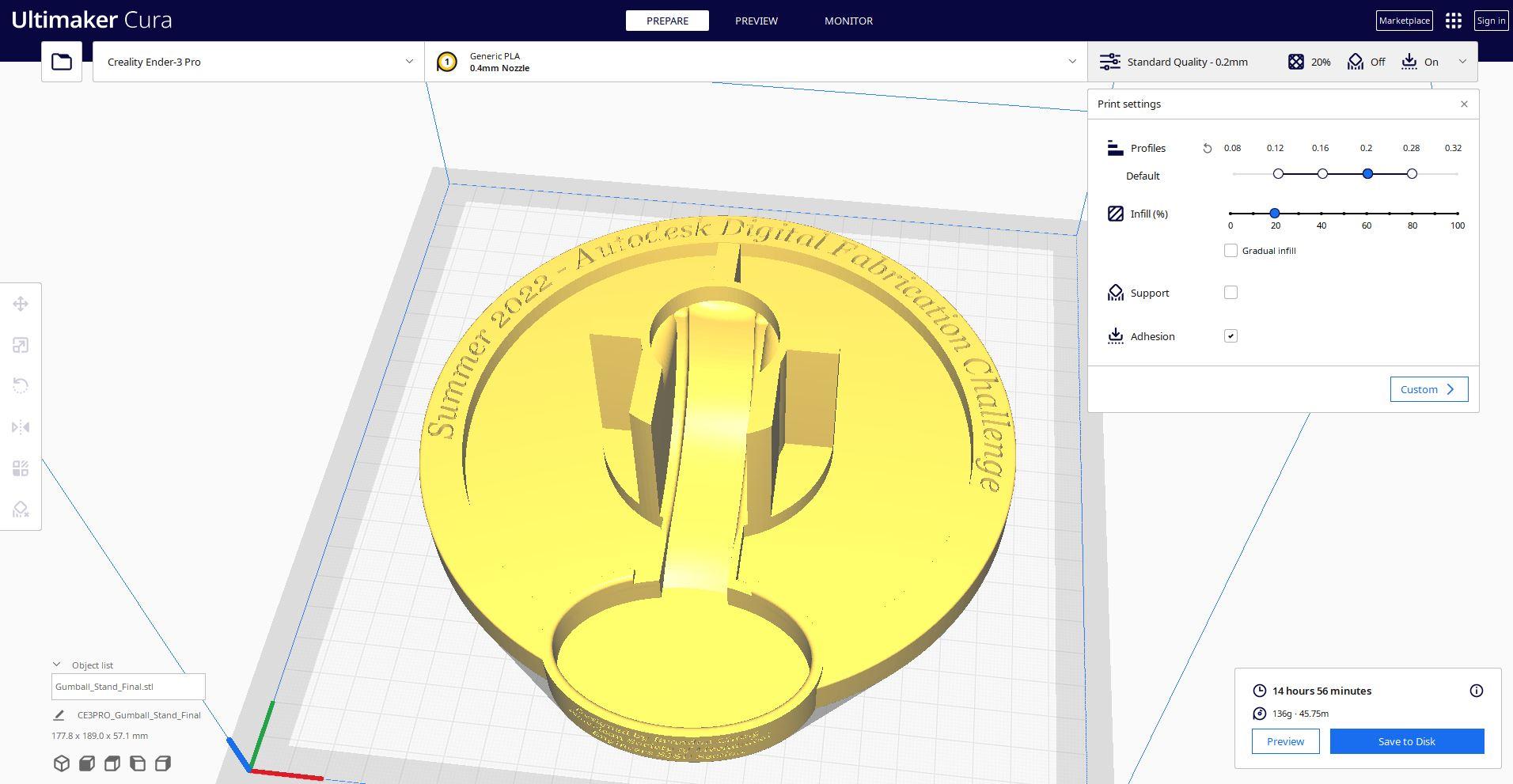Switch to top view icon

[112, 763]
